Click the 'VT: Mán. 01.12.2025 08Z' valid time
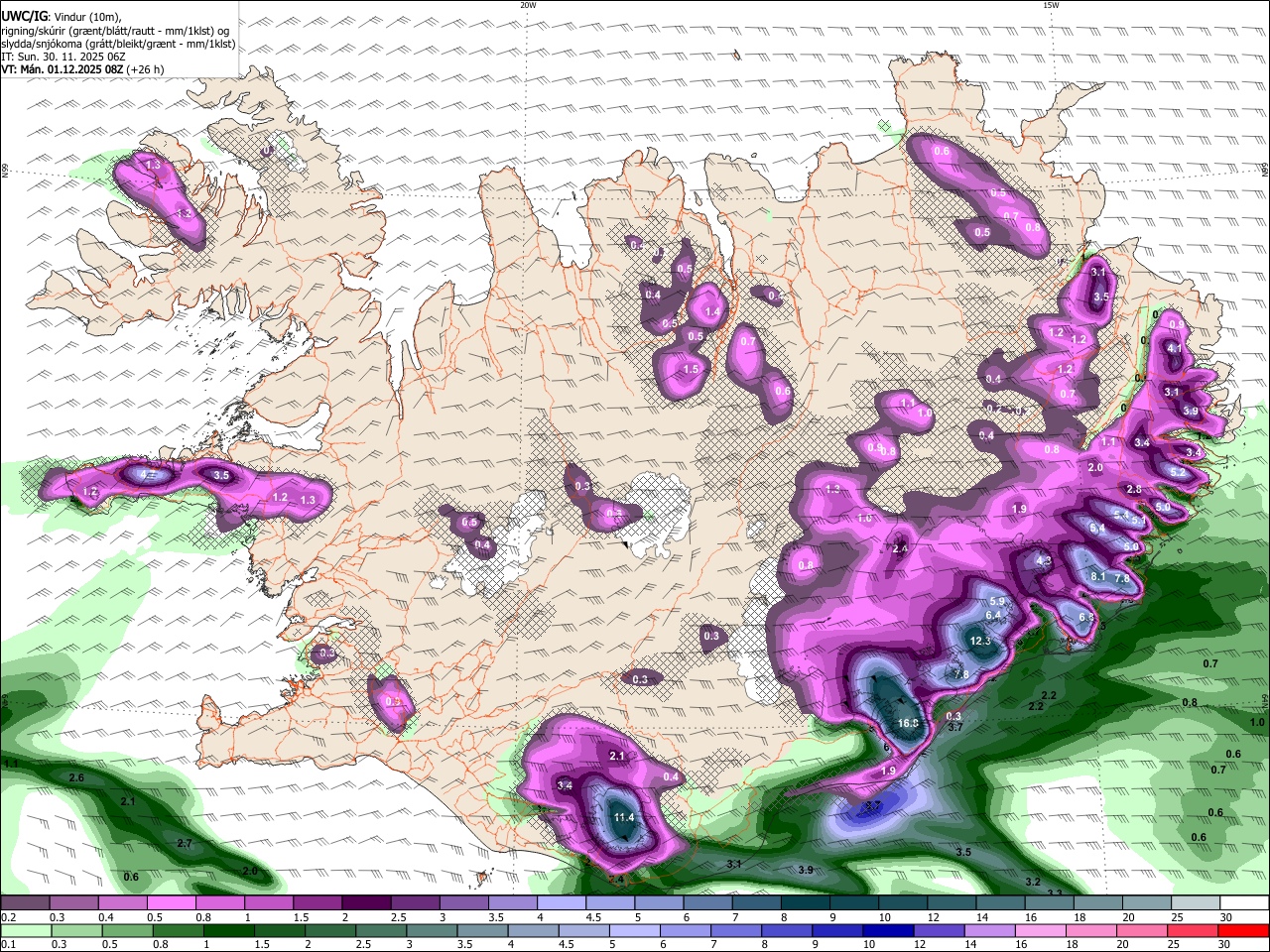Image resolution: width=1270 pixels, height=952 pixels. click(62, 69)
